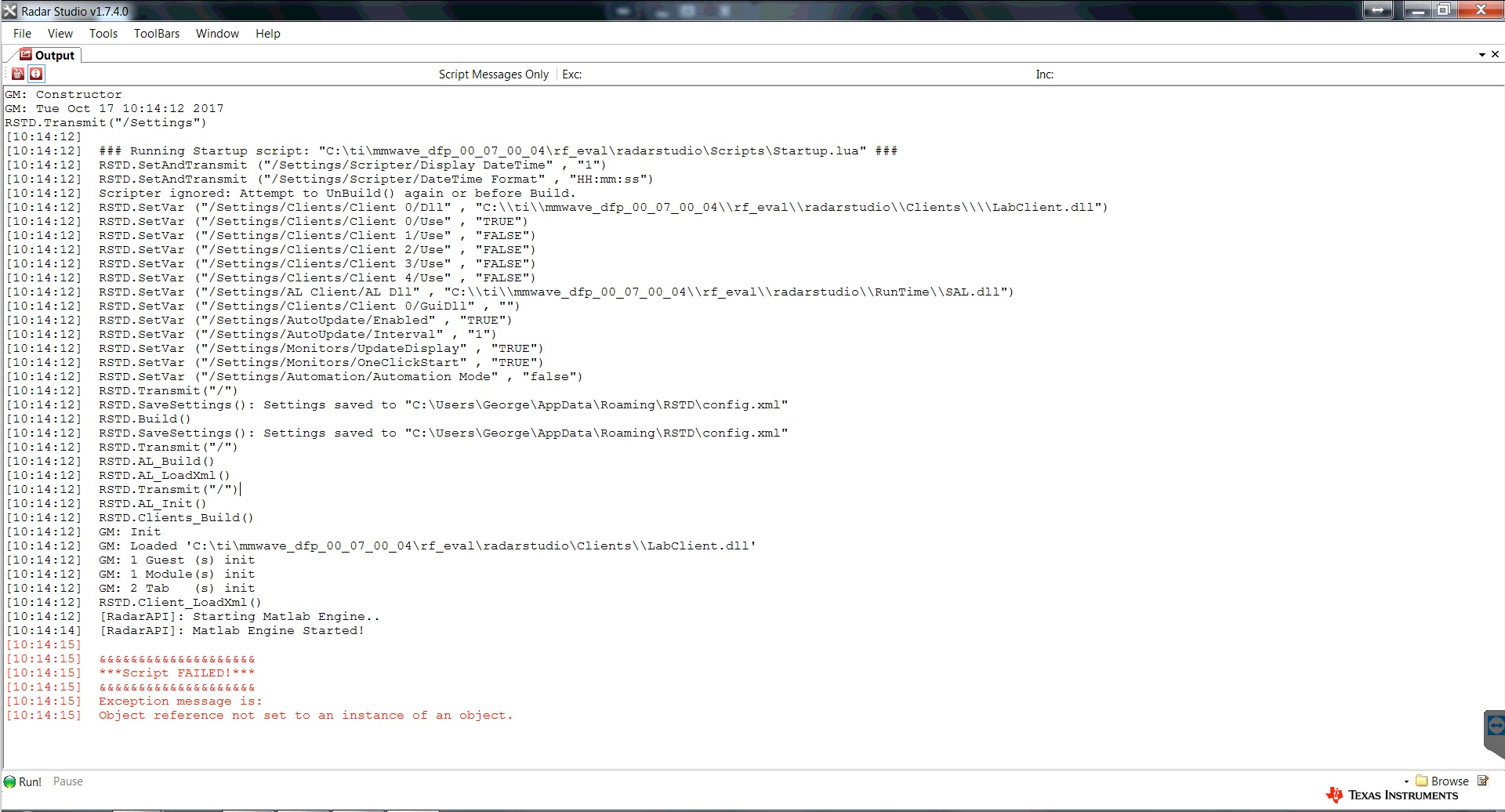Click the 'GM: 2 Tab (s) init' line
Viewport: 1505px width, 812px height.
point(177,588)
